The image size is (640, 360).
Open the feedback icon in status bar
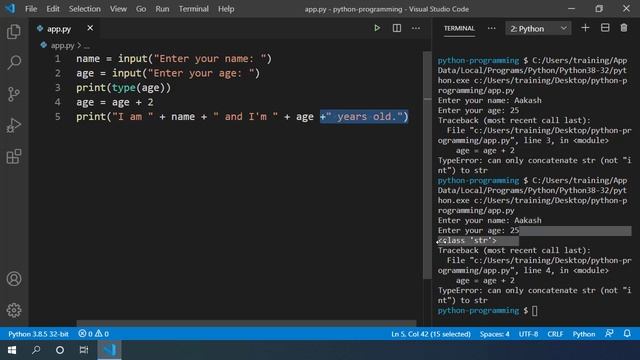609,333
